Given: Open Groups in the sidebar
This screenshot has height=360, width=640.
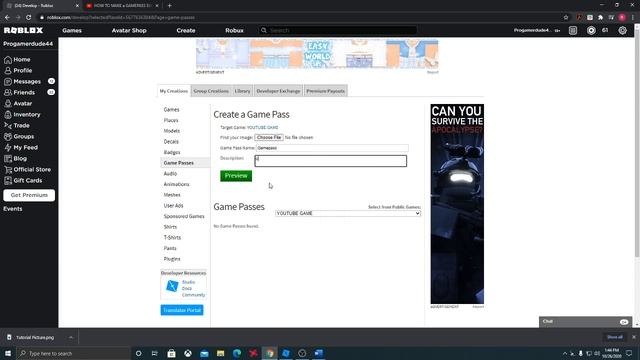Looking at the screenshot, I should tap(19, 137).
